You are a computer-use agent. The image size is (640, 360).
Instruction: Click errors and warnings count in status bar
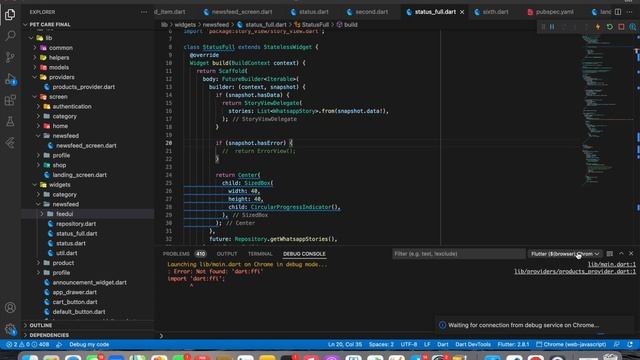click(27, 344)
